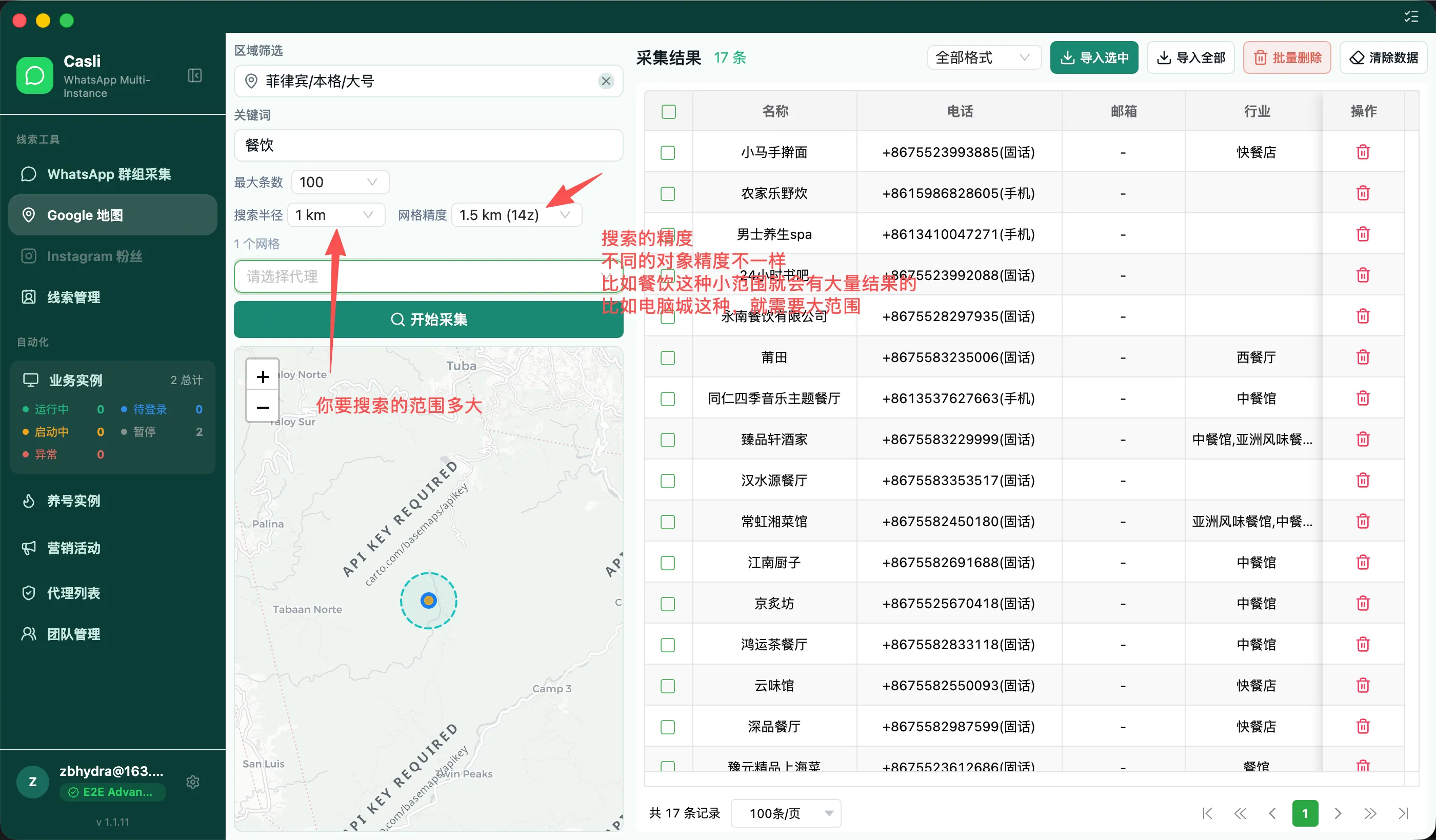The height and width of the screenshot is (840, 1436).
Task: Open 团队管理 sidebar item
Action: 112,634
